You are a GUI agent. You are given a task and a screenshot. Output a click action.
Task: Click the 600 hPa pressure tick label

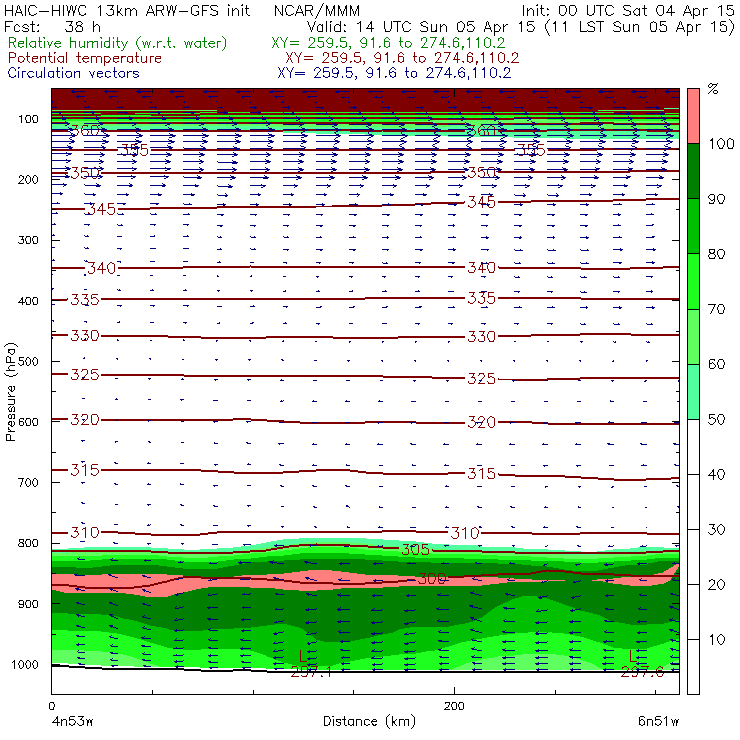pyautogui.click(x=28, y=421)
